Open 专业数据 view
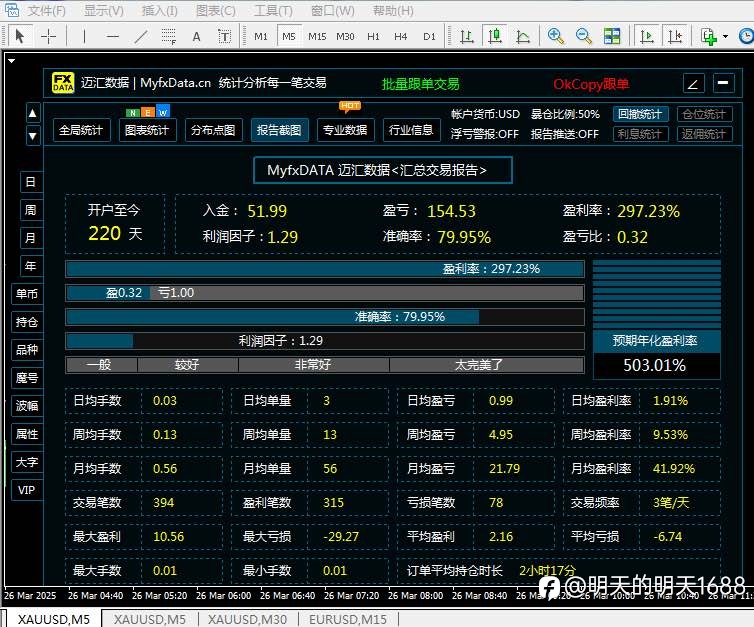Viewport: 754px width, 627px height. click(345, 130)
